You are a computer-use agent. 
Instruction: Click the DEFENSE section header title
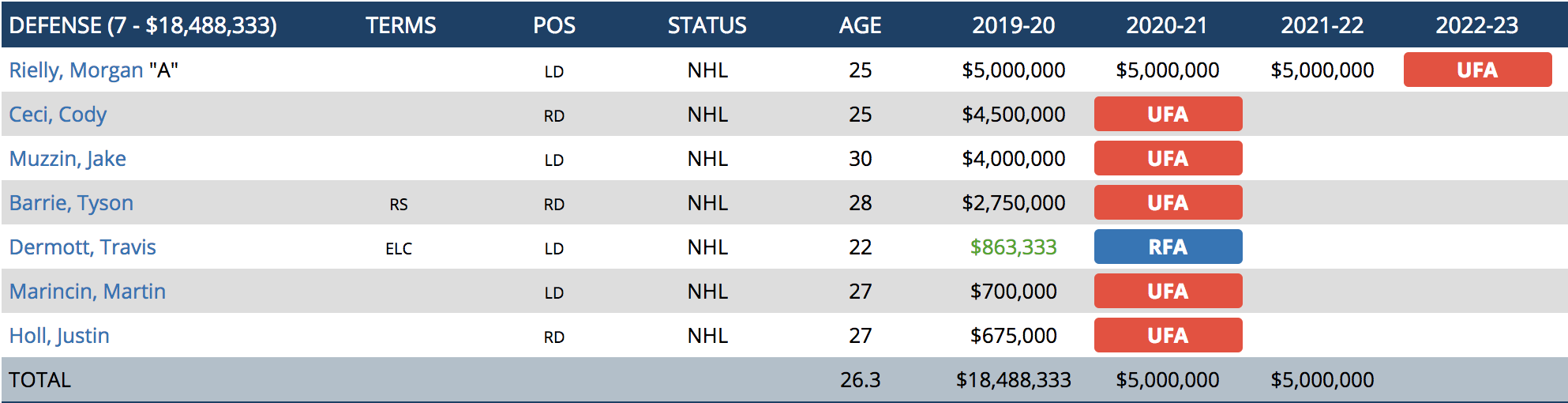point(143,25)
